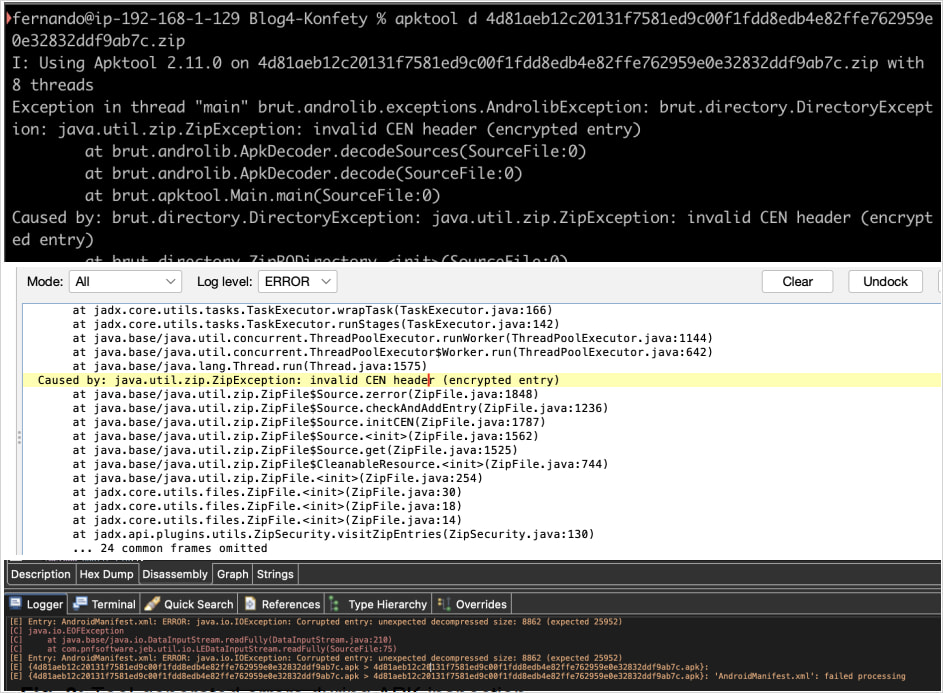Select the Type Hierarchy icon
Screen dimensions: 943x693
(x=335, y=603)
